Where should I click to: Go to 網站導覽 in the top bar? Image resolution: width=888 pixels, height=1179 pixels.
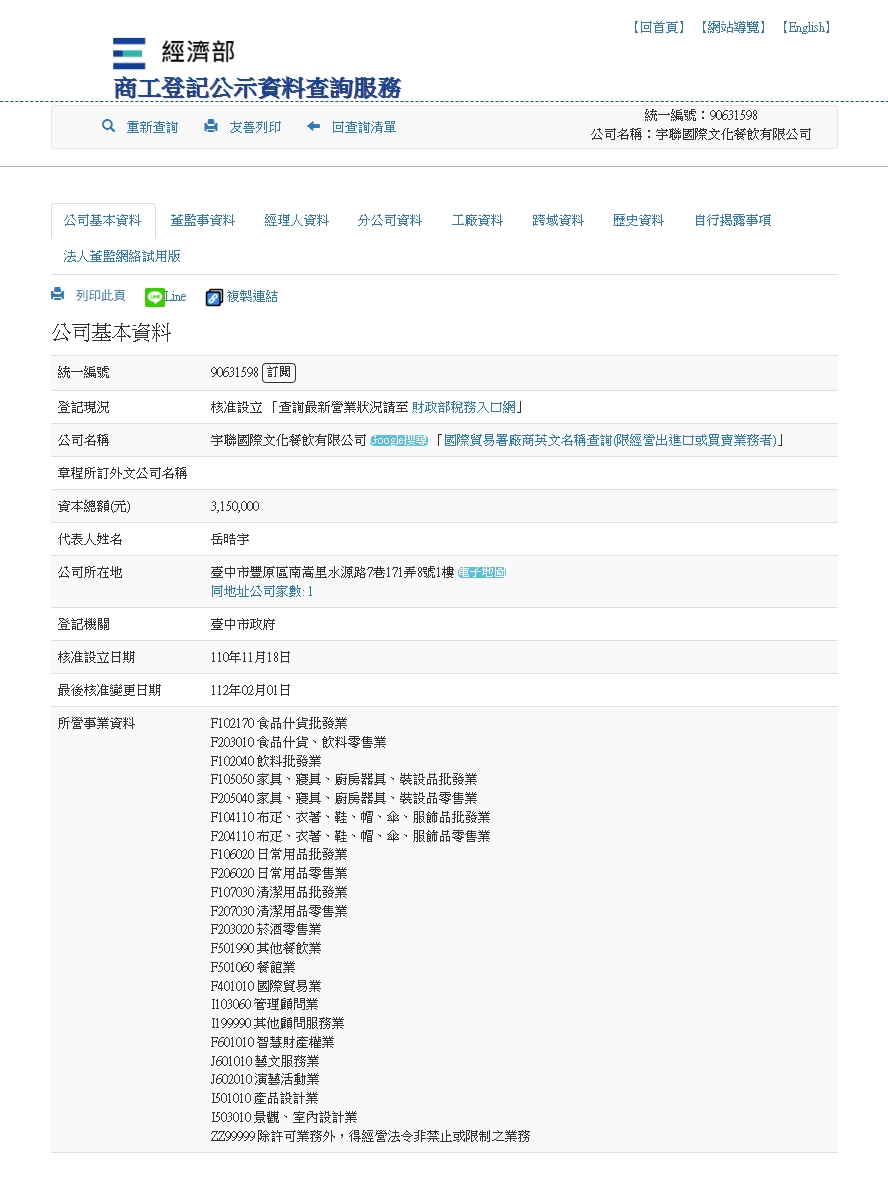732,28
